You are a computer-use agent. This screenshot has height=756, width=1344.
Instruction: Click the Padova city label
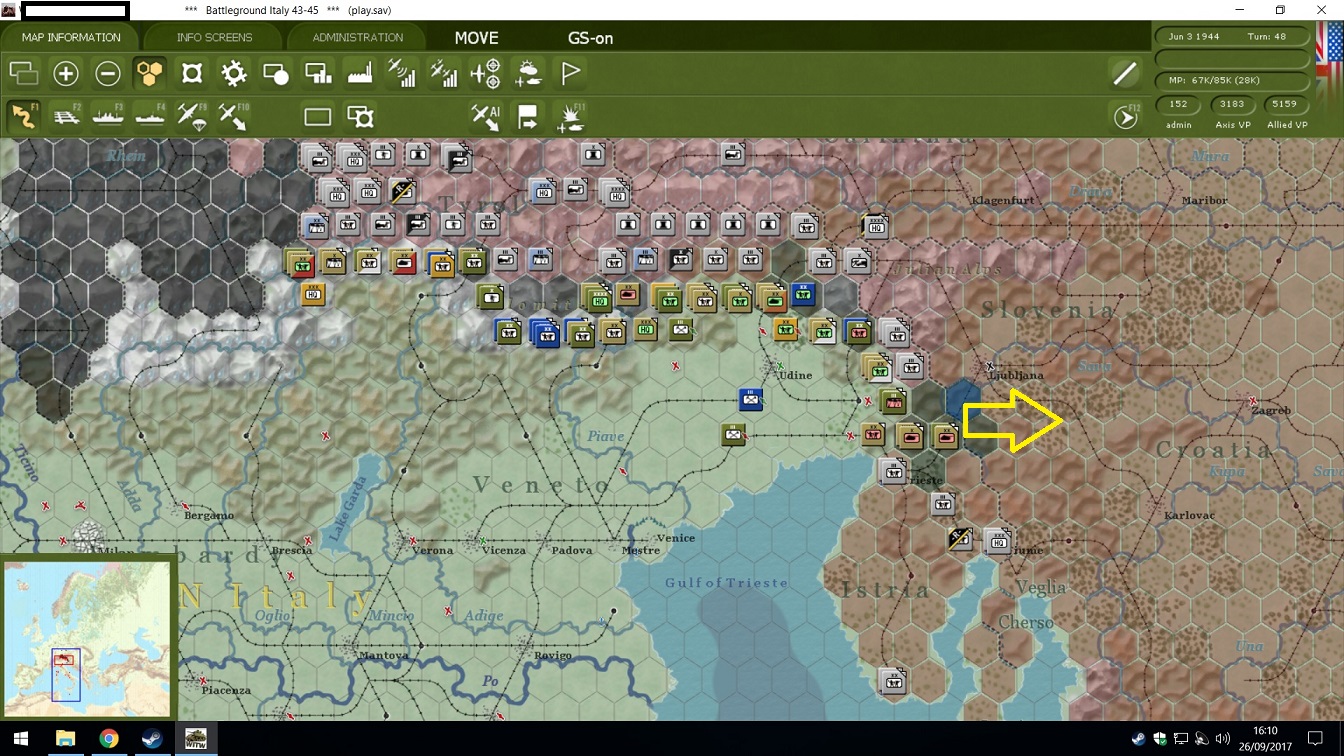tap(572, 550)
